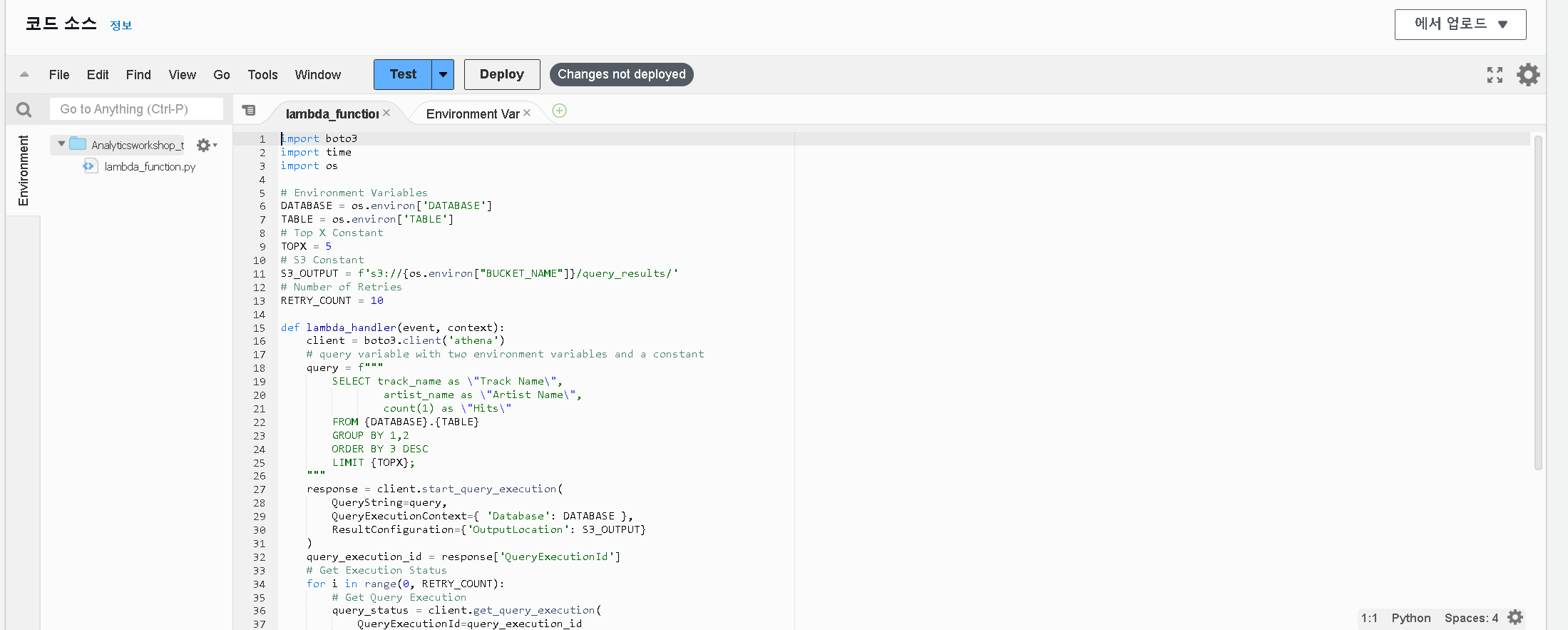Viewport: 1568px width, 630px height.
Task: Click the 'TOPX = 5' code line
Action: [306, 246]
